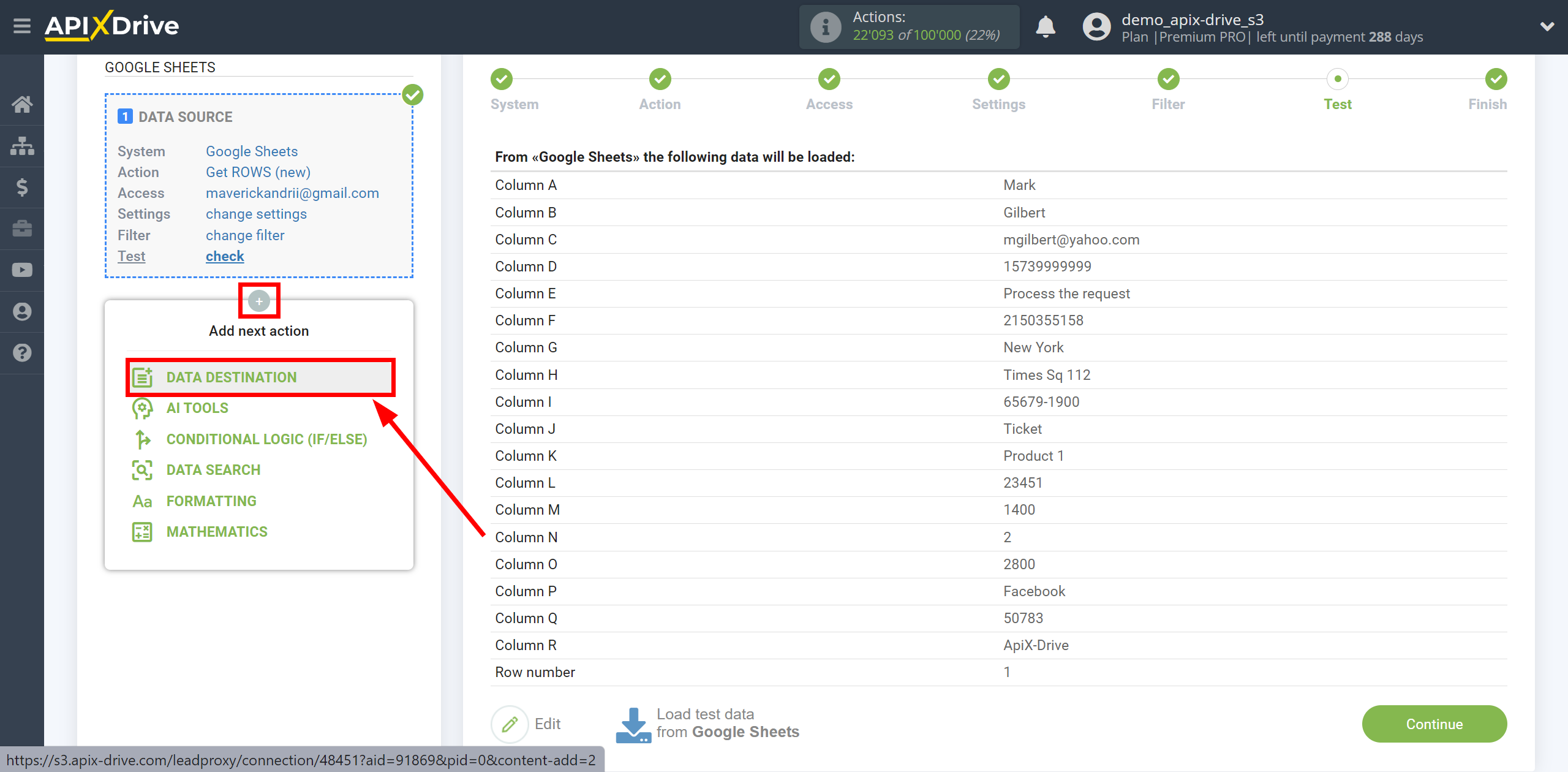The width and height of the screenshot is (1568, 772).
Task: Open maverickandrii@gmail.com access link
Action: click(x=292, y=193)
